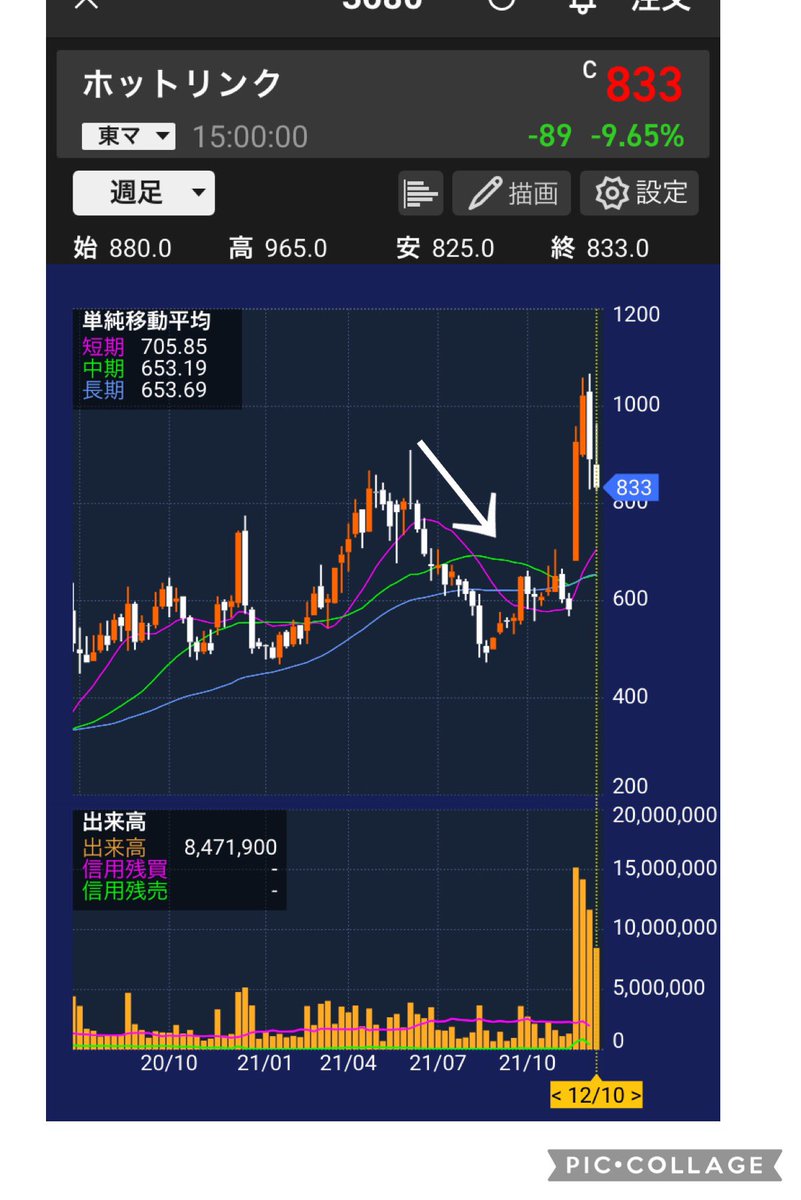
Task: Click the 15,000,000 volume axis label
Action: coord(664,868)
